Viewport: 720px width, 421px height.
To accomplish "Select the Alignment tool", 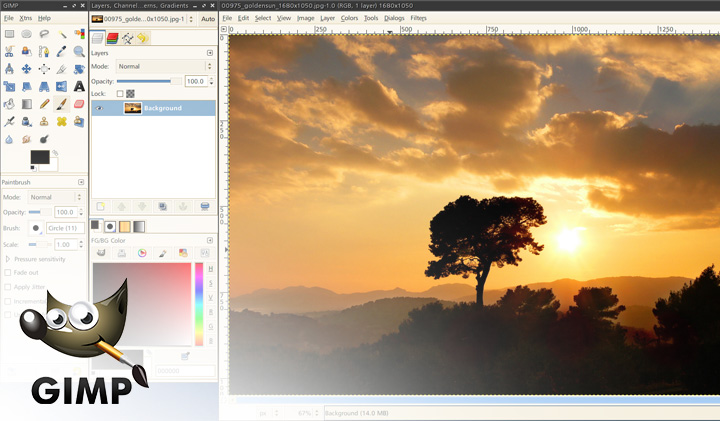I will coord(44,69).
